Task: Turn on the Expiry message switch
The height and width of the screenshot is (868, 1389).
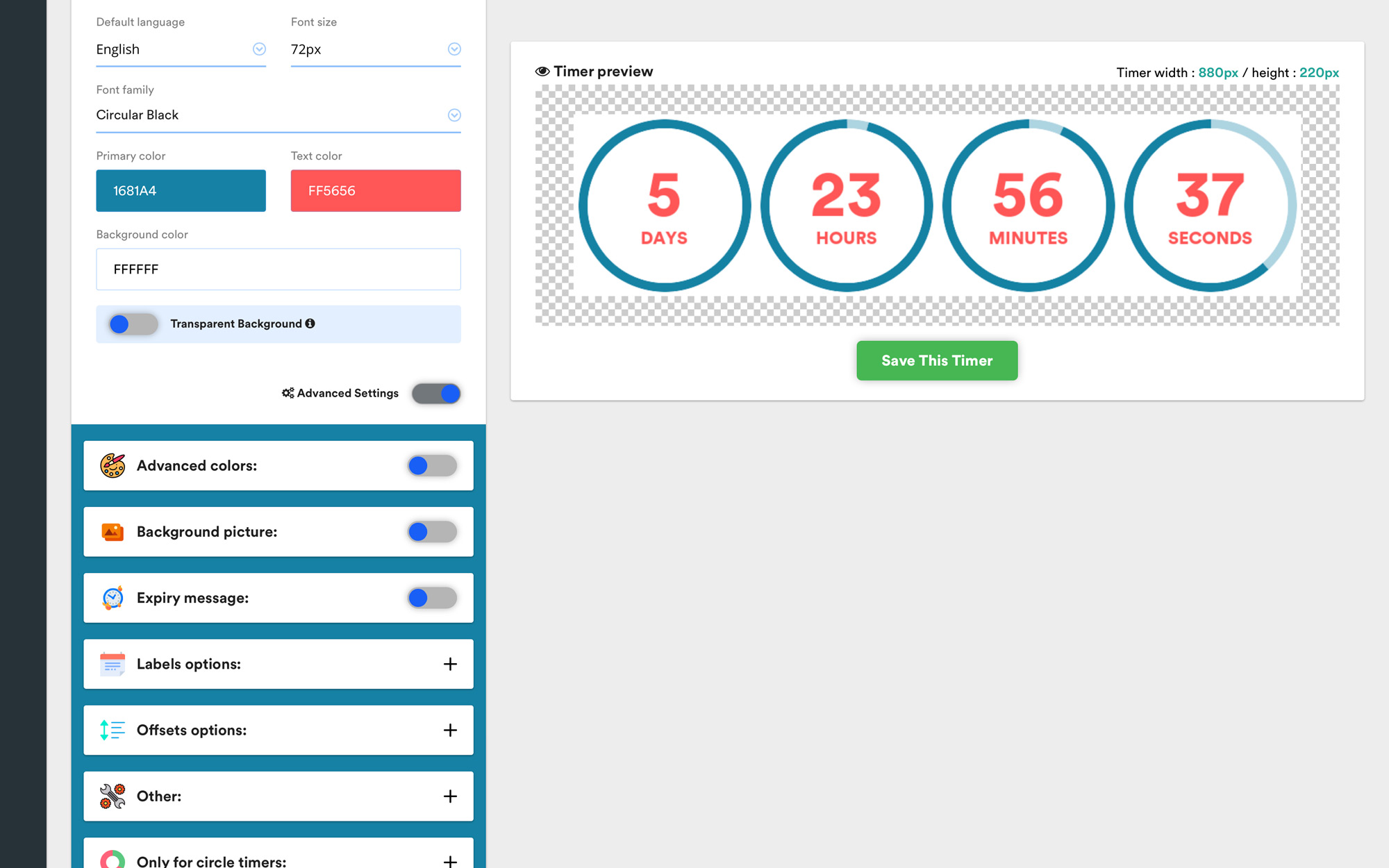Action: click(x=432, y=597)
